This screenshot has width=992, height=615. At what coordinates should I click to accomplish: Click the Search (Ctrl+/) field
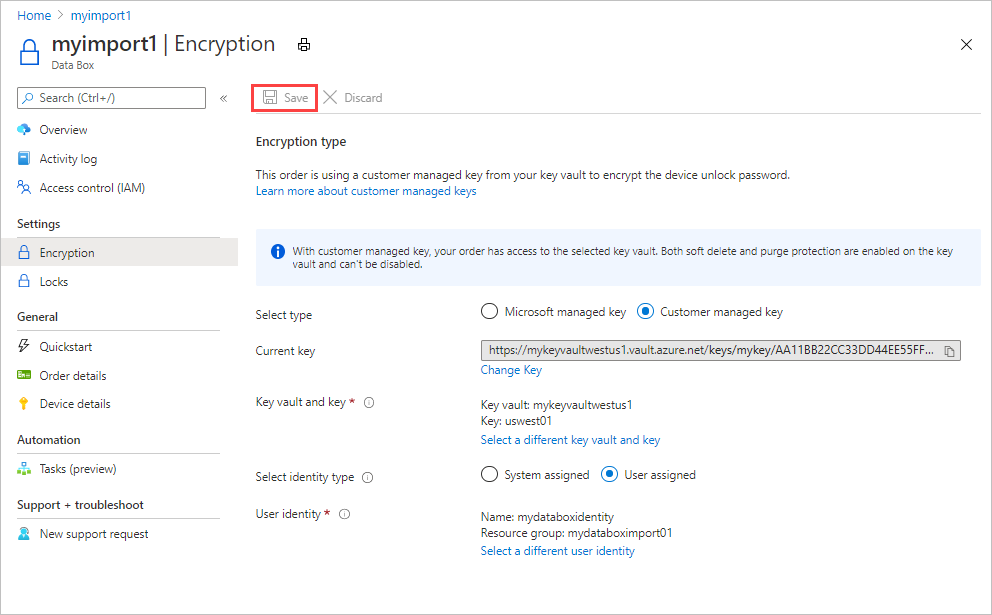point(111,98)
